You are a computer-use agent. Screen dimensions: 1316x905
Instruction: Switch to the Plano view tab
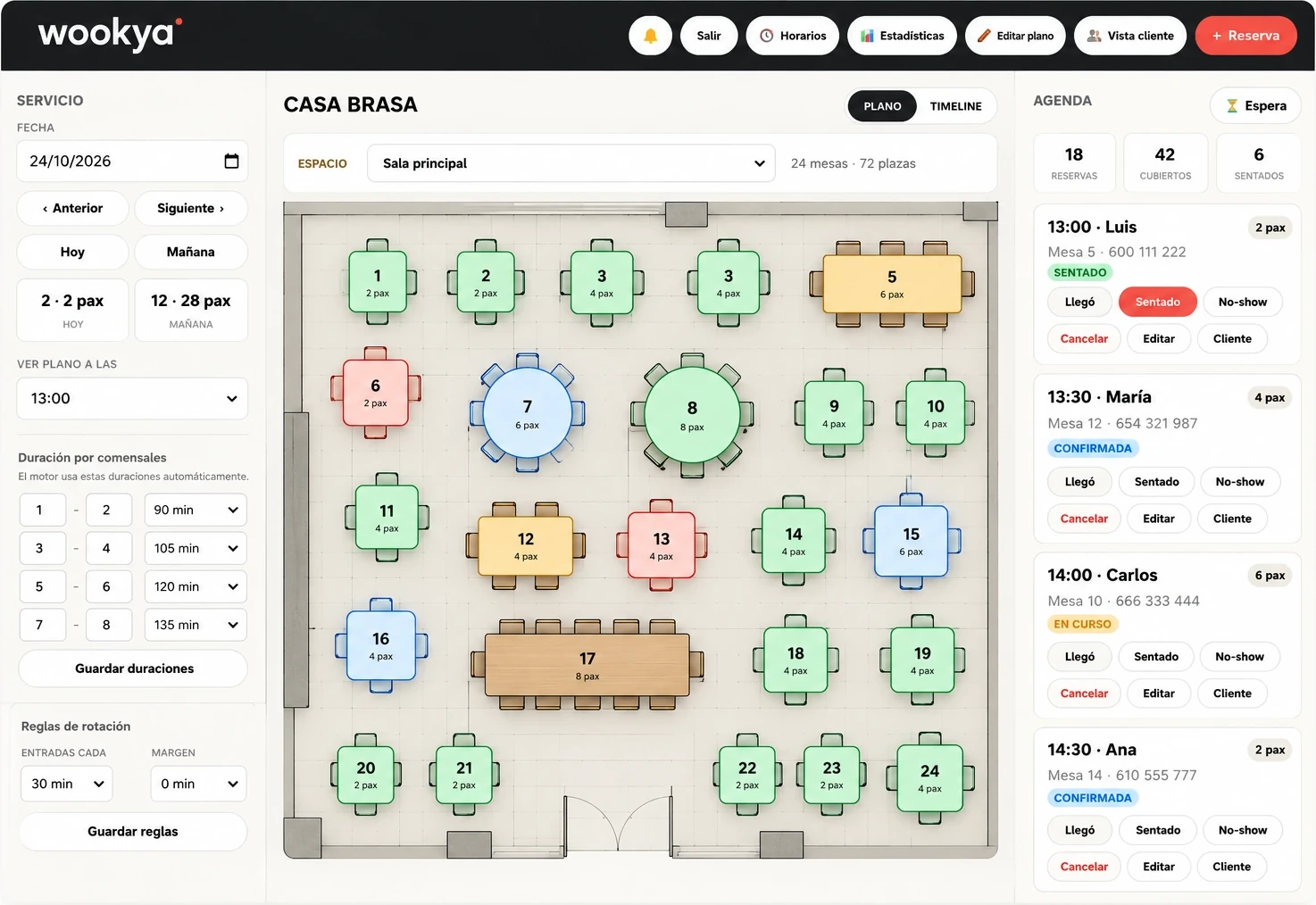[x=882, y=106]
